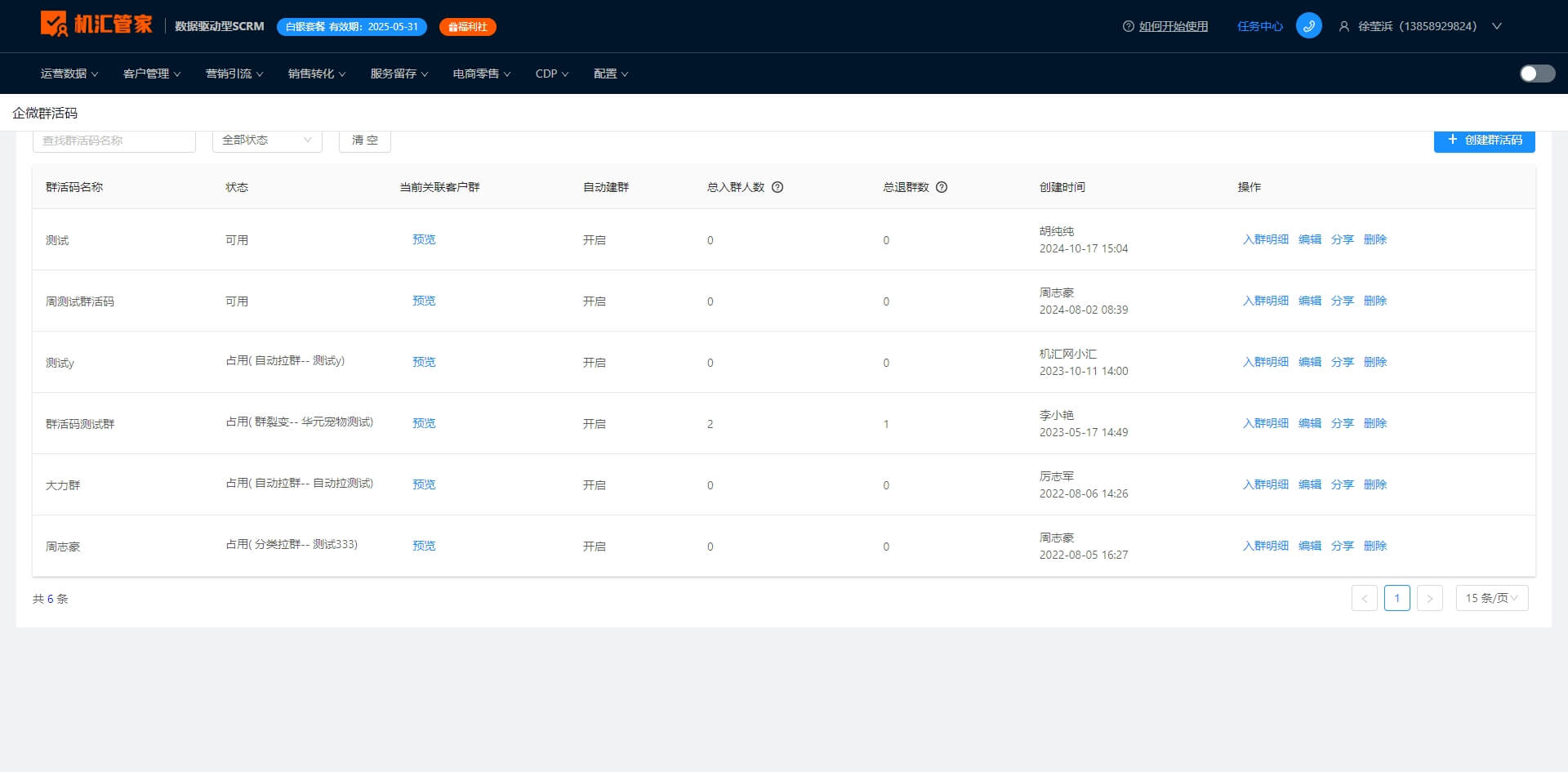Share the 群活码测试群 row
The width and height of the screenshot is (1568, 772).
pyautogui.click(x=1343, y=423)
